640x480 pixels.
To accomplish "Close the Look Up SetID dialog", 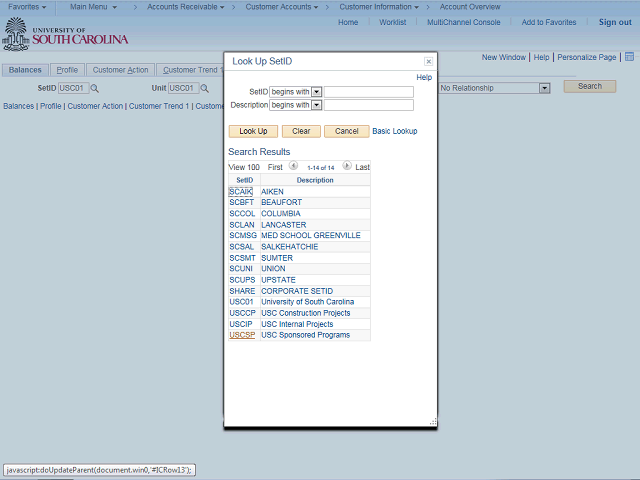I will click(x=428, y=61).
